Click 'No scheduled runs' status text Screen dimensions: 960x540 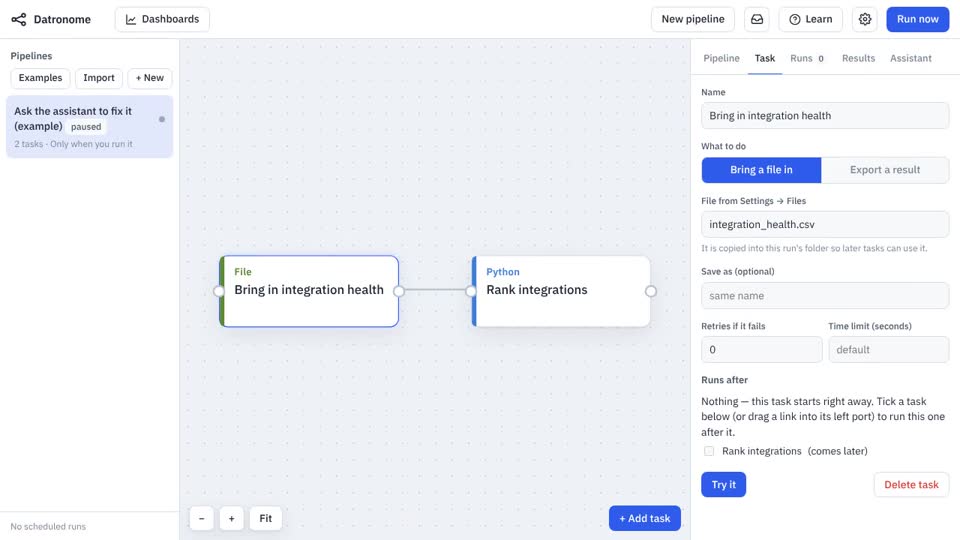48,527
